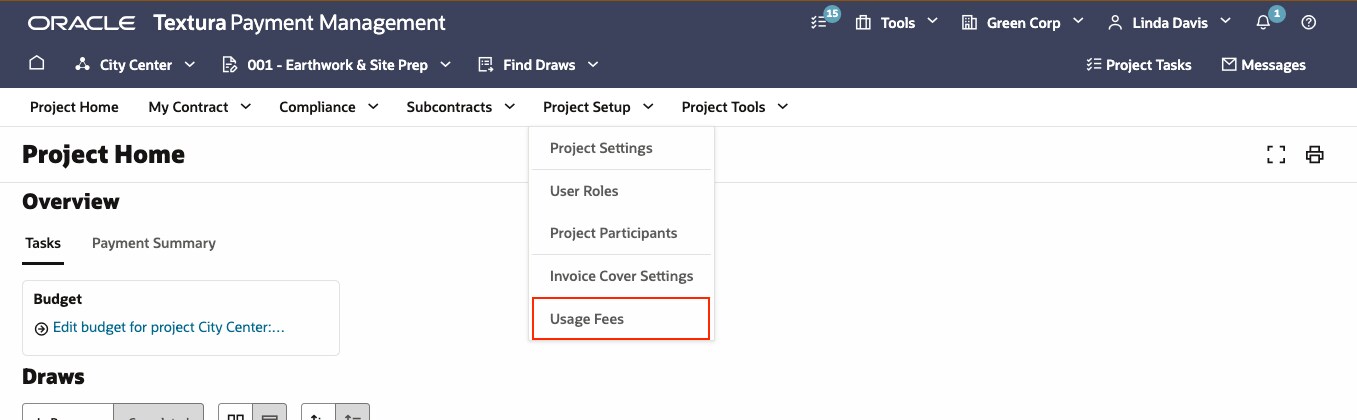Open the task list icon with 15 badge
Viewport: 1357px width, 420px height.
coord(820,23)
